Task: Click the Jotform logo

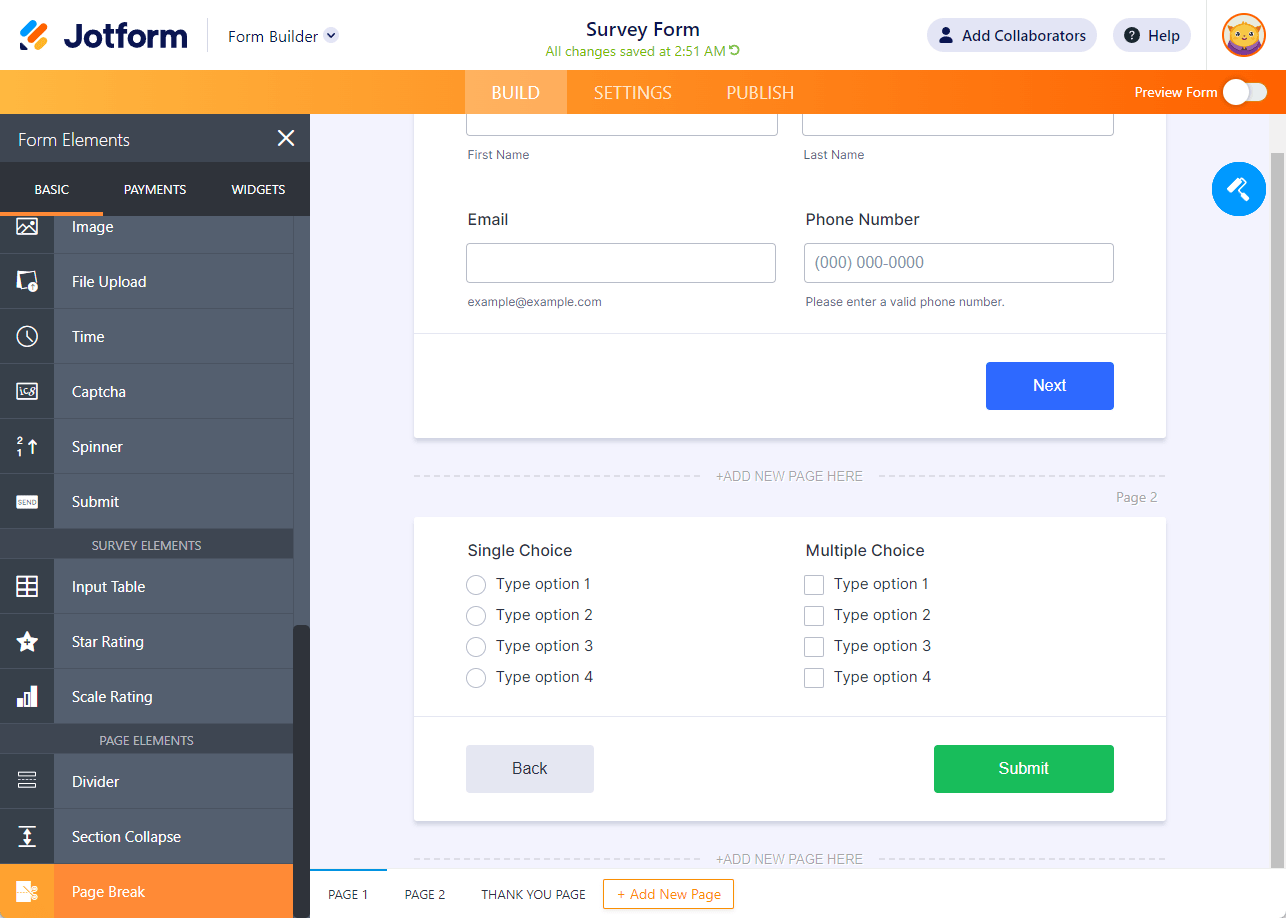Action: (103, 36)
